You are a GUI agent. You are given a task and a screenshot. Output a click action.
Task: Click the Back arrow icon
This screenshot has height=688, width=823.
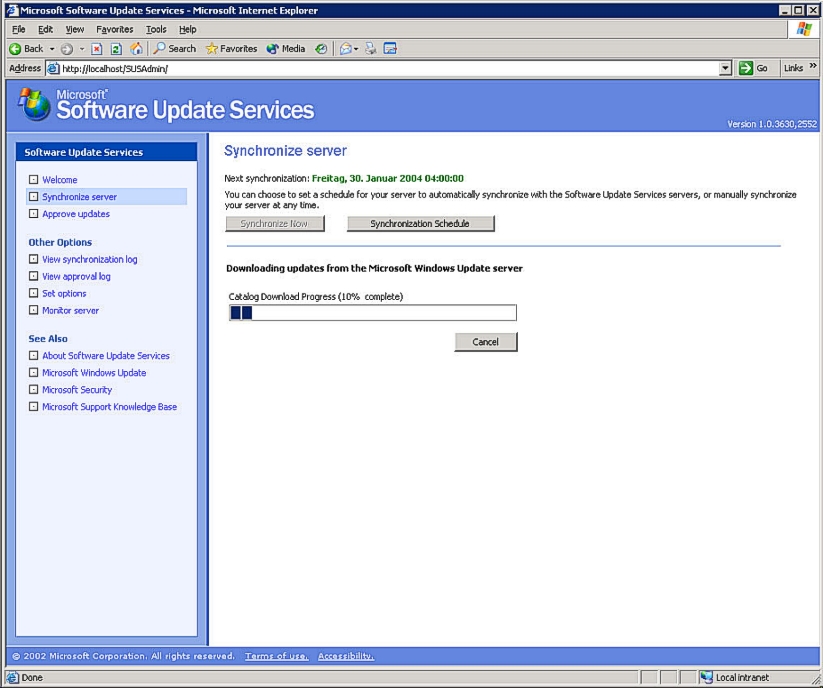coord(15,49)
